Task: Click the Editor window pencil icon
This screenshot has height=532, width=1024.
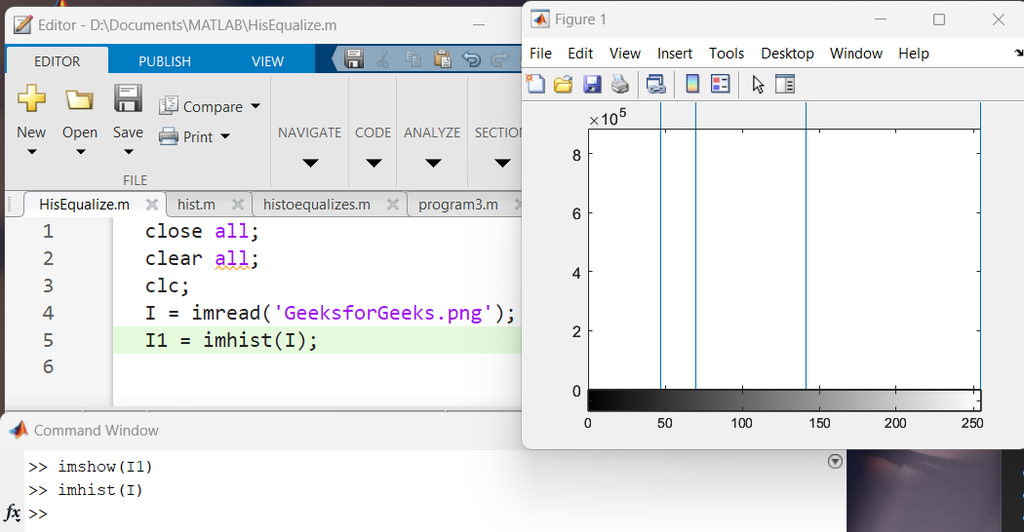Action: [22, 25]
